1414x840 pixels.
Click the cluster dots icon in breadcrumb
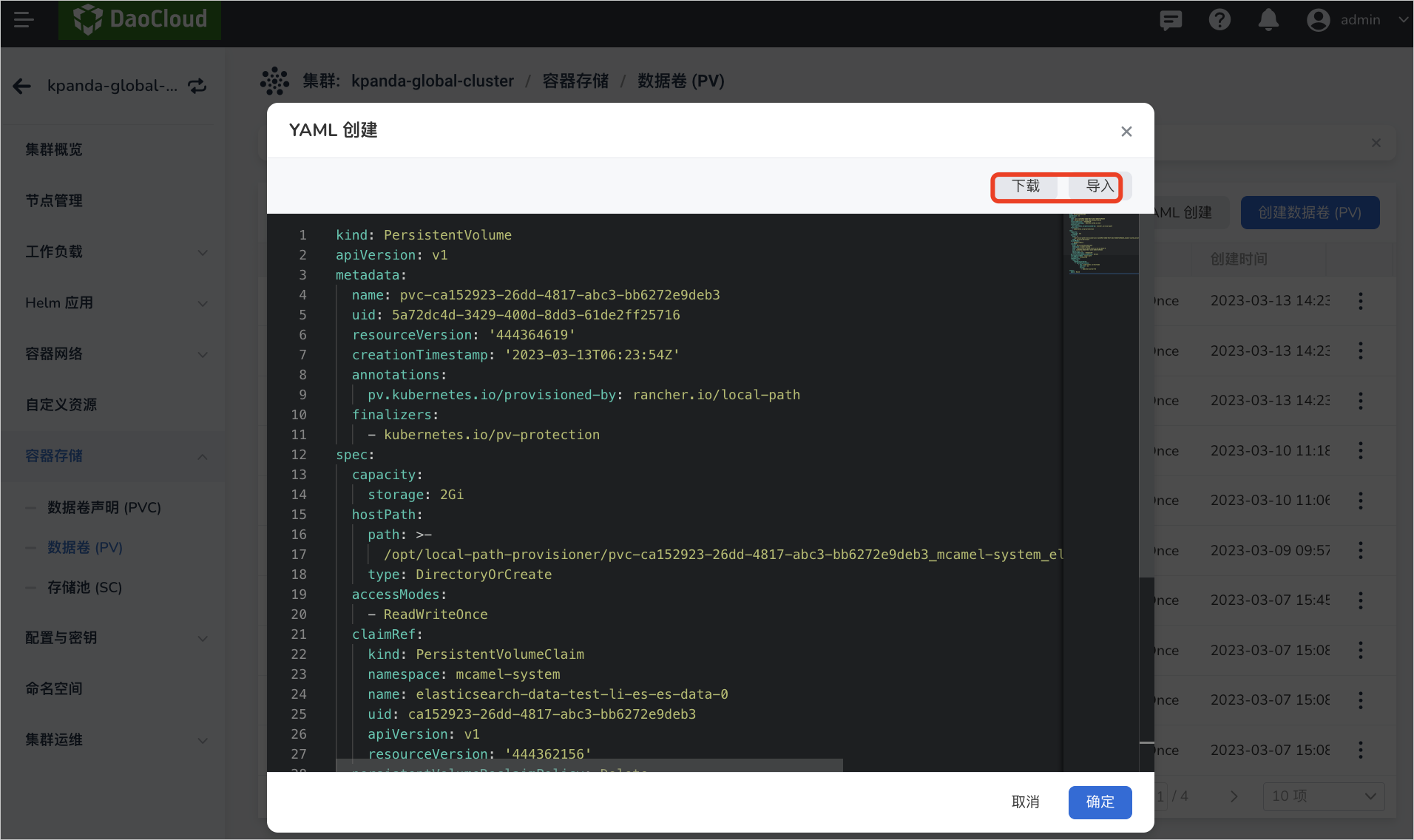(274, 81)
